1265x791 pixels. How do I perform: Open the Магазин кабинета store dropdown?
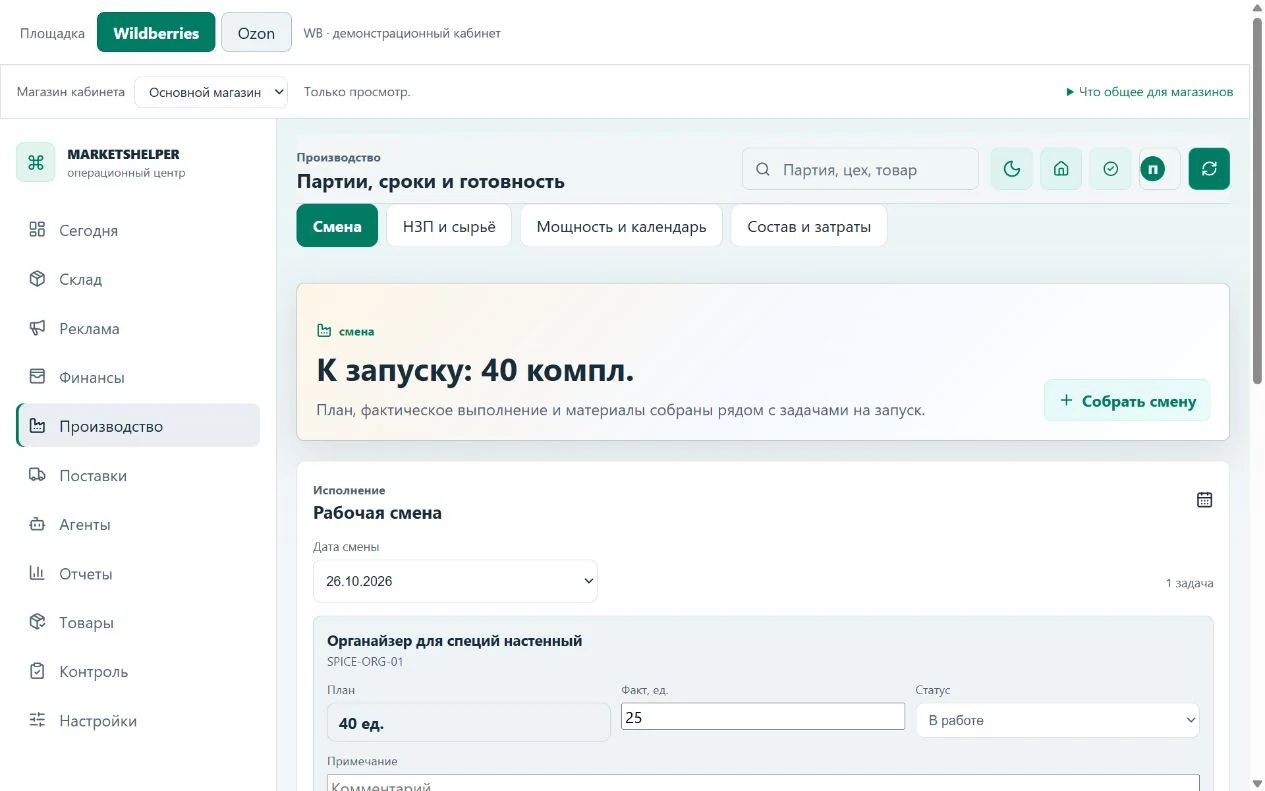211,92
